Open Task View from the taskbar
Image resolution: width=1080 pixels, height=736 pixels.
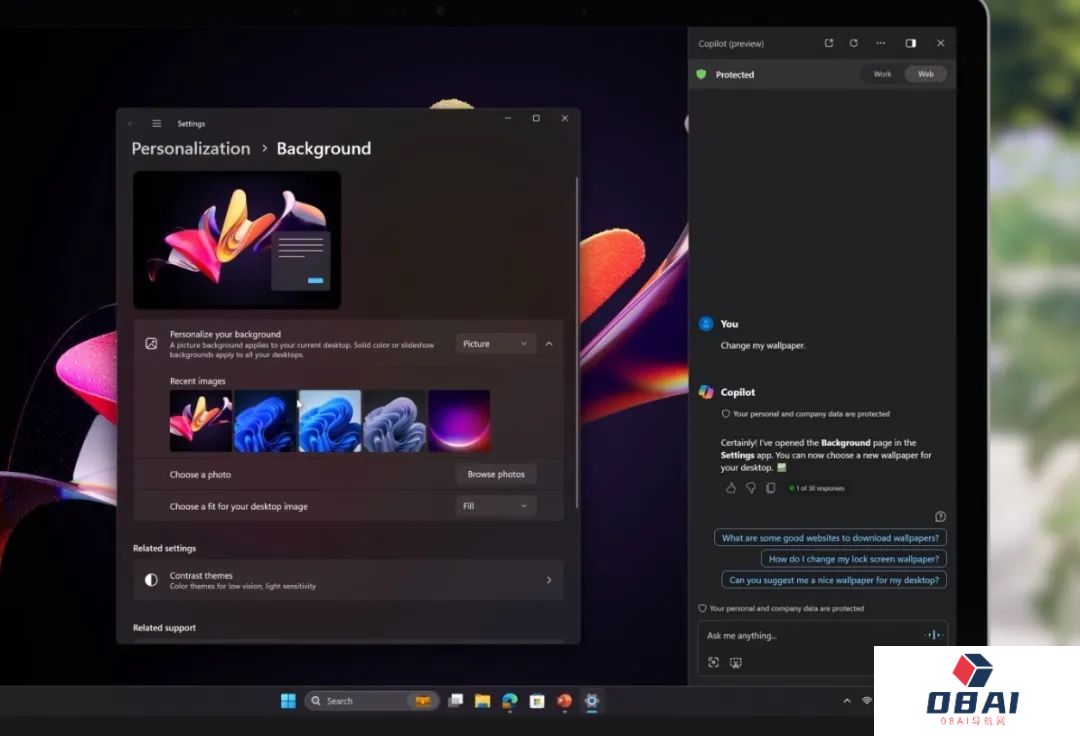[x=455, y=701]
